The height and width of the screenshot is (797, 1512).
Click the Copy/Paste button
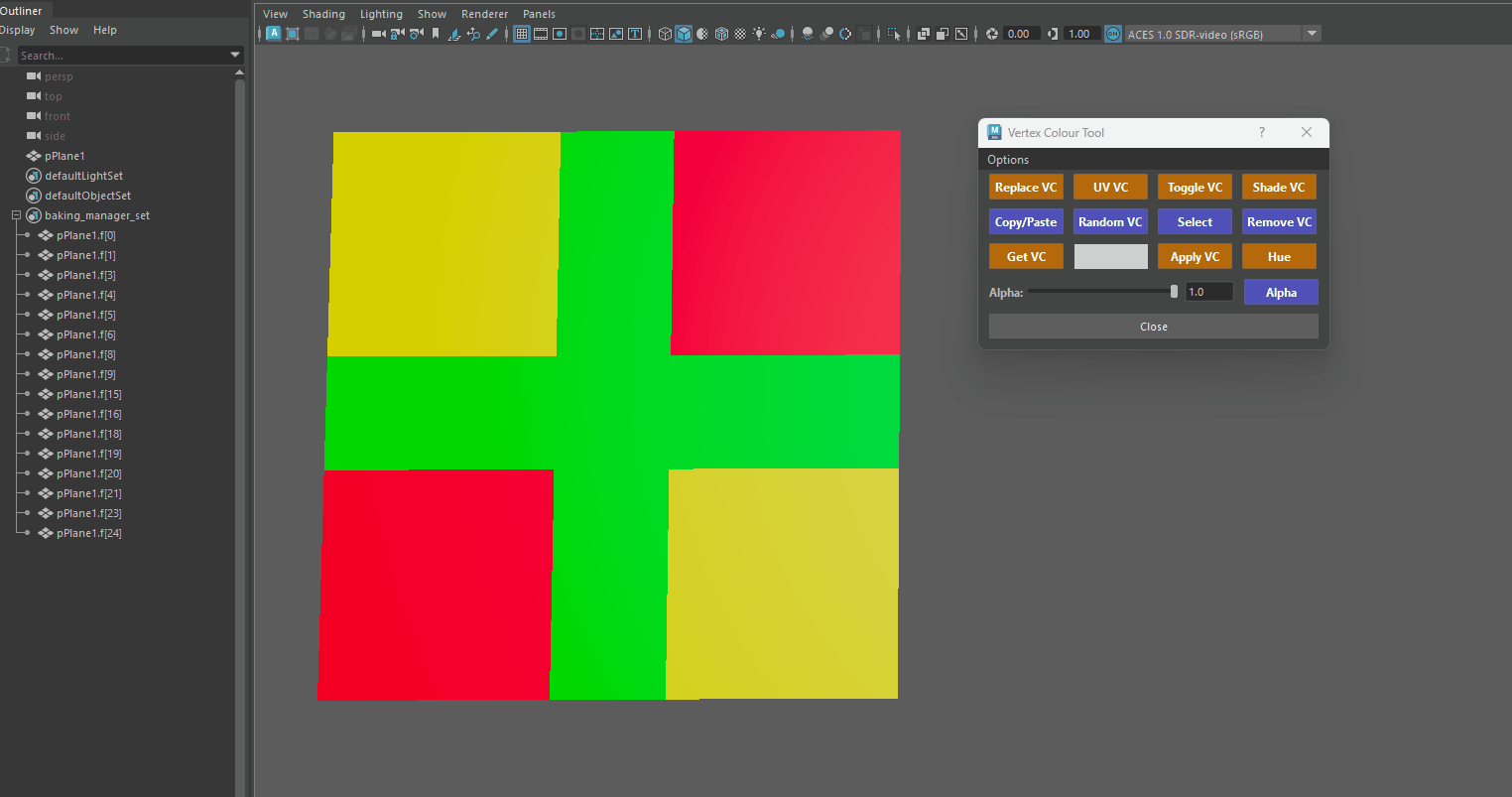1026,221
